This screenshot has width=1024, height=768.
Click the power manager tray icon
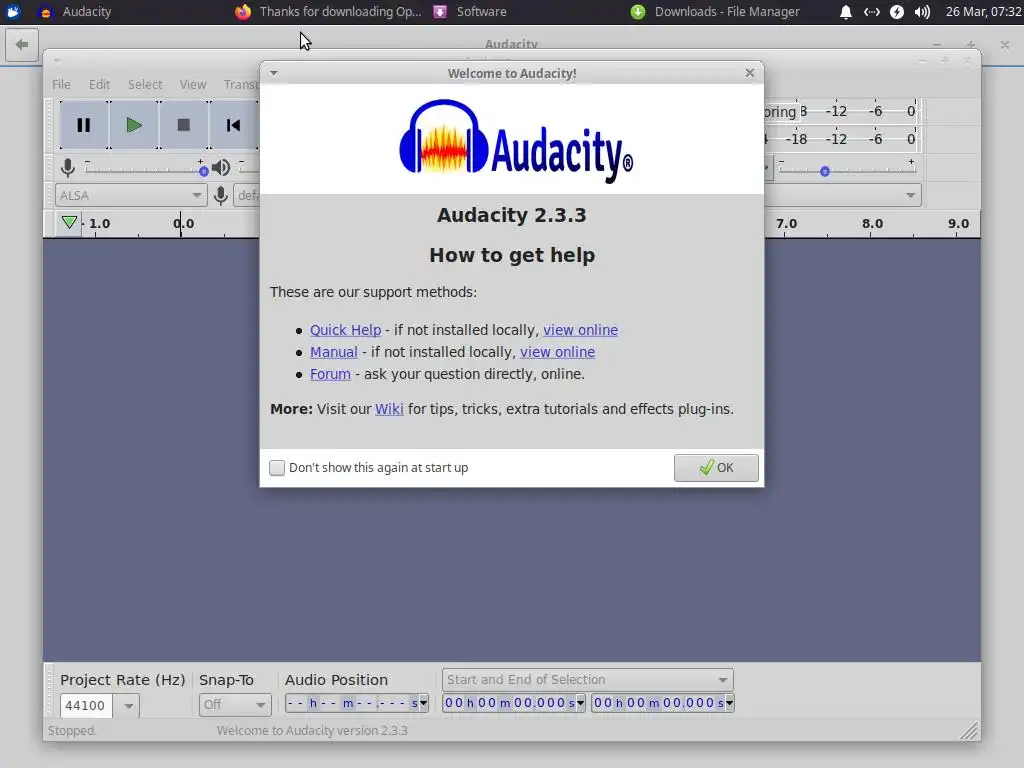pos(897,12)
